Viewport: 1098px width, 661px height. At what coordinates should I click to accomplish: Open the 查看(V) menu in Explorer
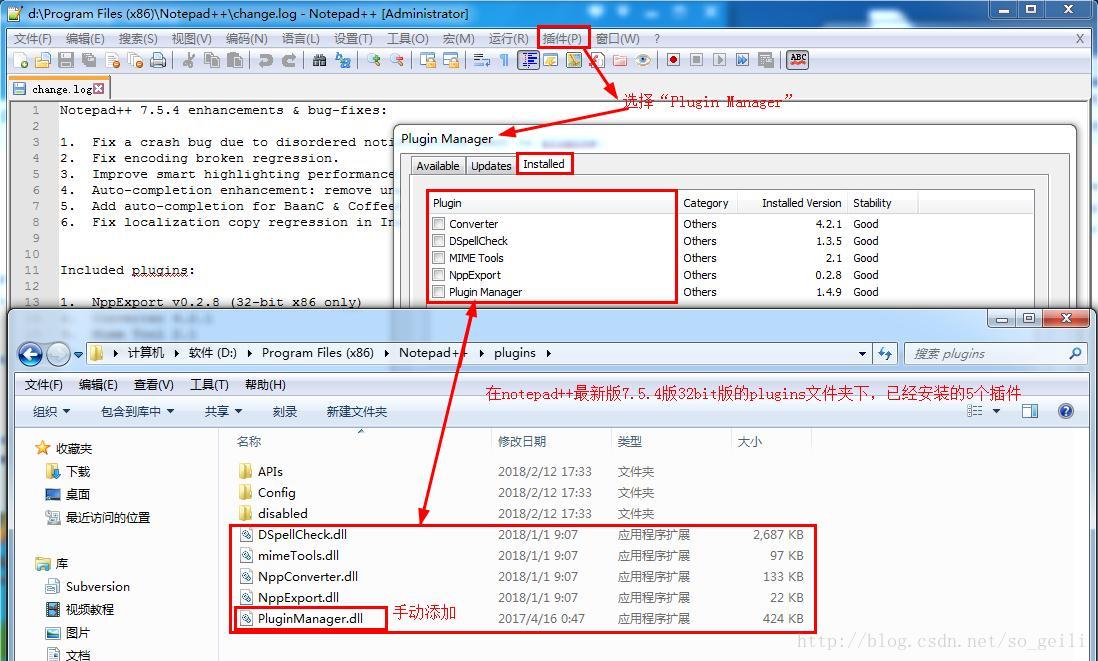coord(153,384)
